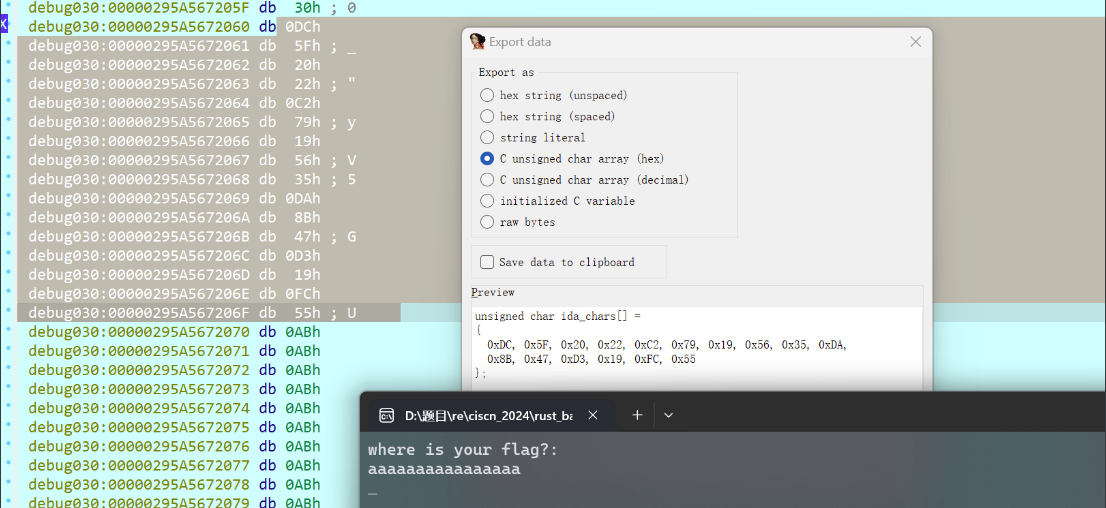Choose C unsigned char array (decimal)
This screenshot has width=1106, height=508.
click(x=487, y=180)
